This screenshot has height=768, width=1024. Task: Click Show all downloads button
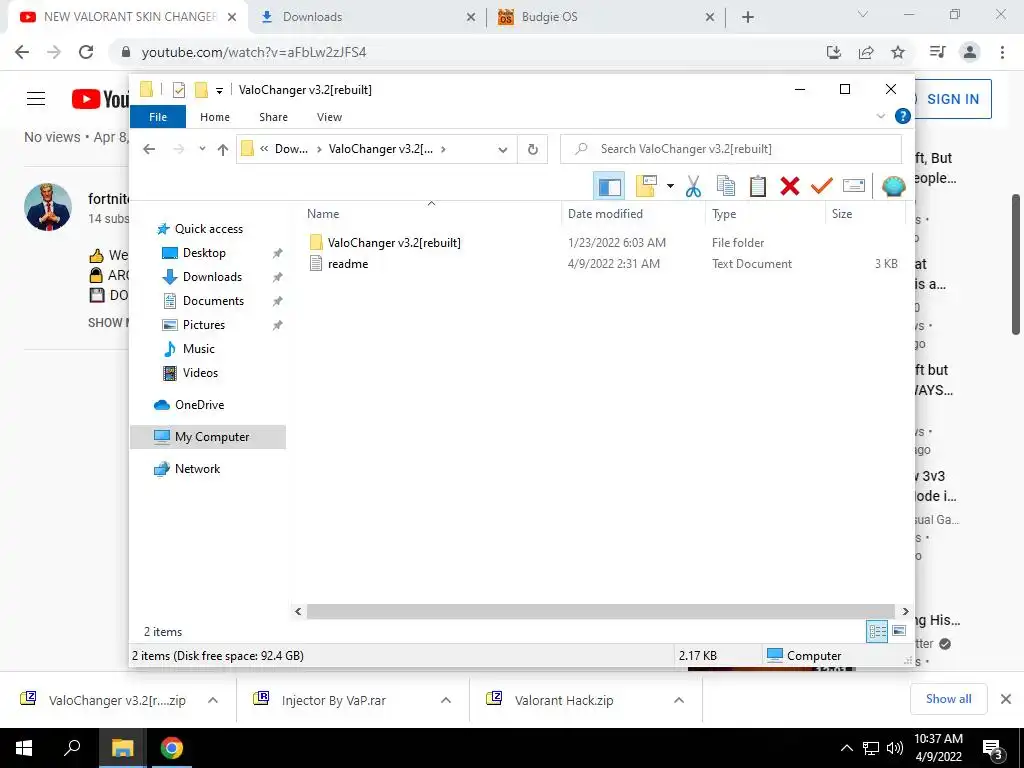[948, 699]
